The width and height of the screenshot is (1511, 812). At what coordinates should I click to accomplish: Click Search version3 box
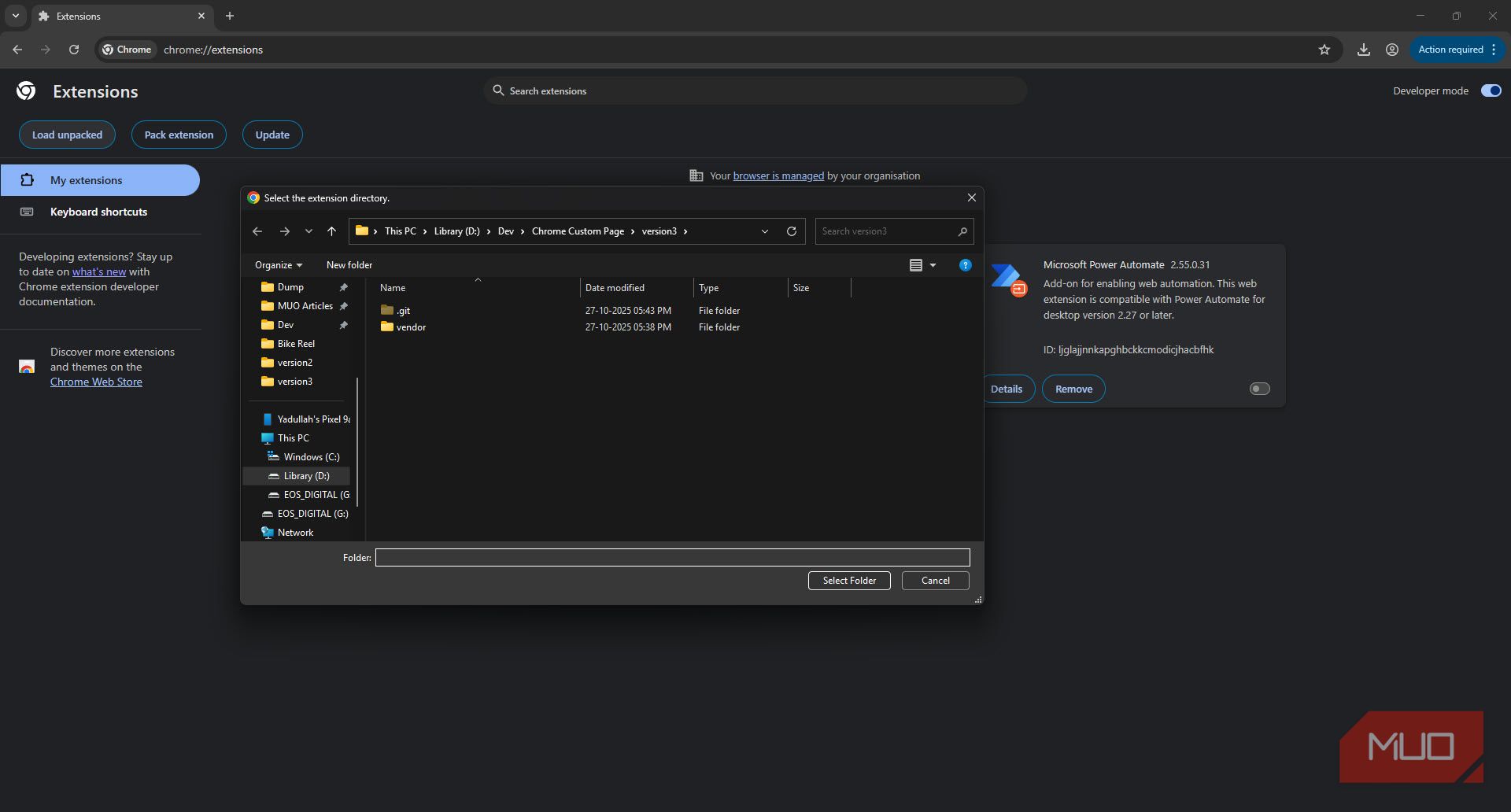tap(894, 231)
